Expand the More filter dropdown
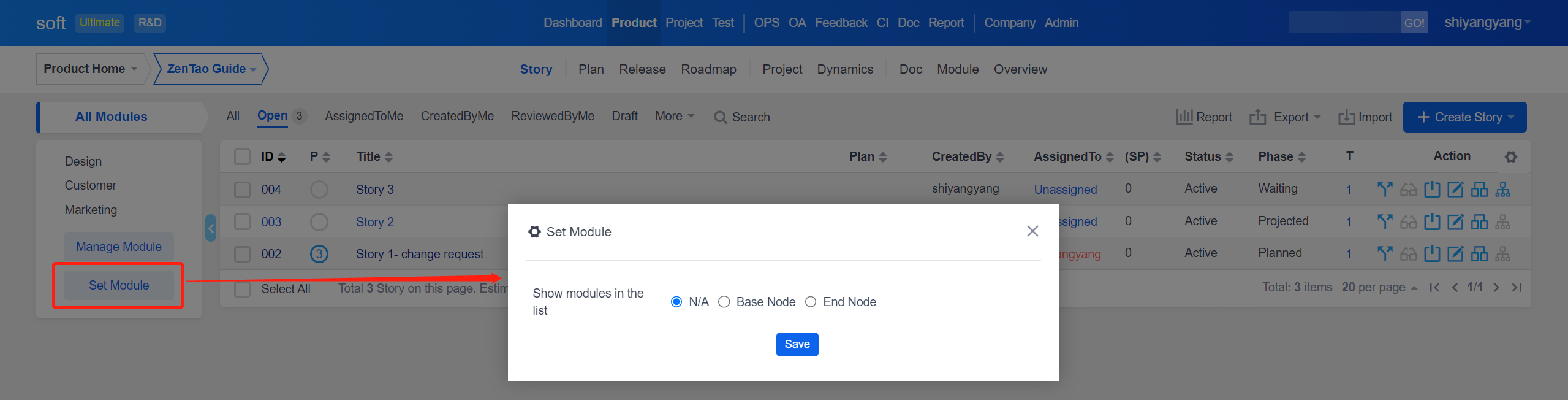The width and height of the screenshot is (1568, 400). pyautogui.click(x=674, y=116)
